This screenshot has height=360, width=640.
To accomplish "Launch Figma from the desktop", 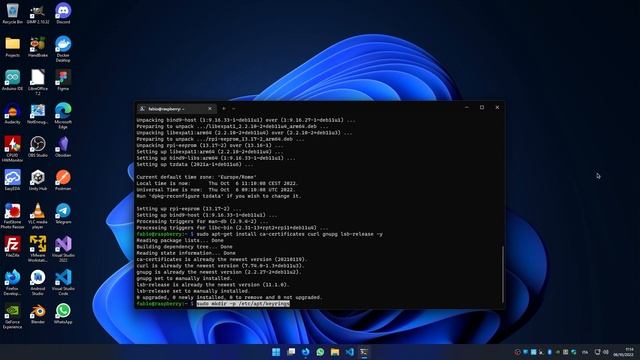I will coord(63,80).
